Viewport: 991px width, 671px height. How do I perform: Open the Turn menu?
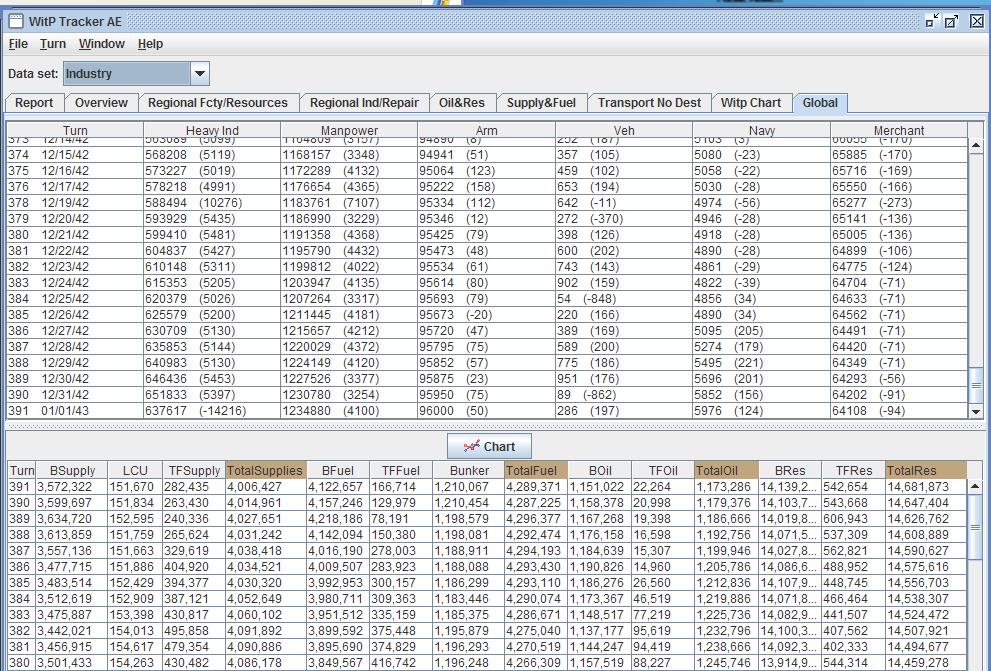pyautogui.click(x=52, y=44)
